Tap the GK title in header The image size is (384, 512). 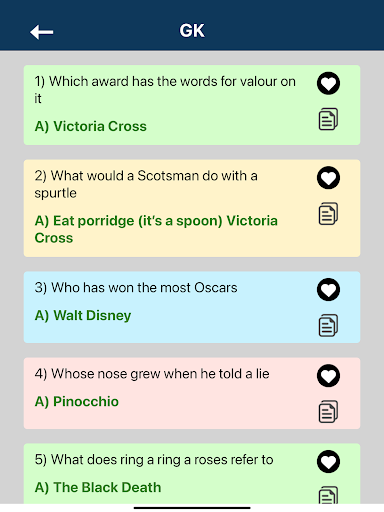[192, 31]
